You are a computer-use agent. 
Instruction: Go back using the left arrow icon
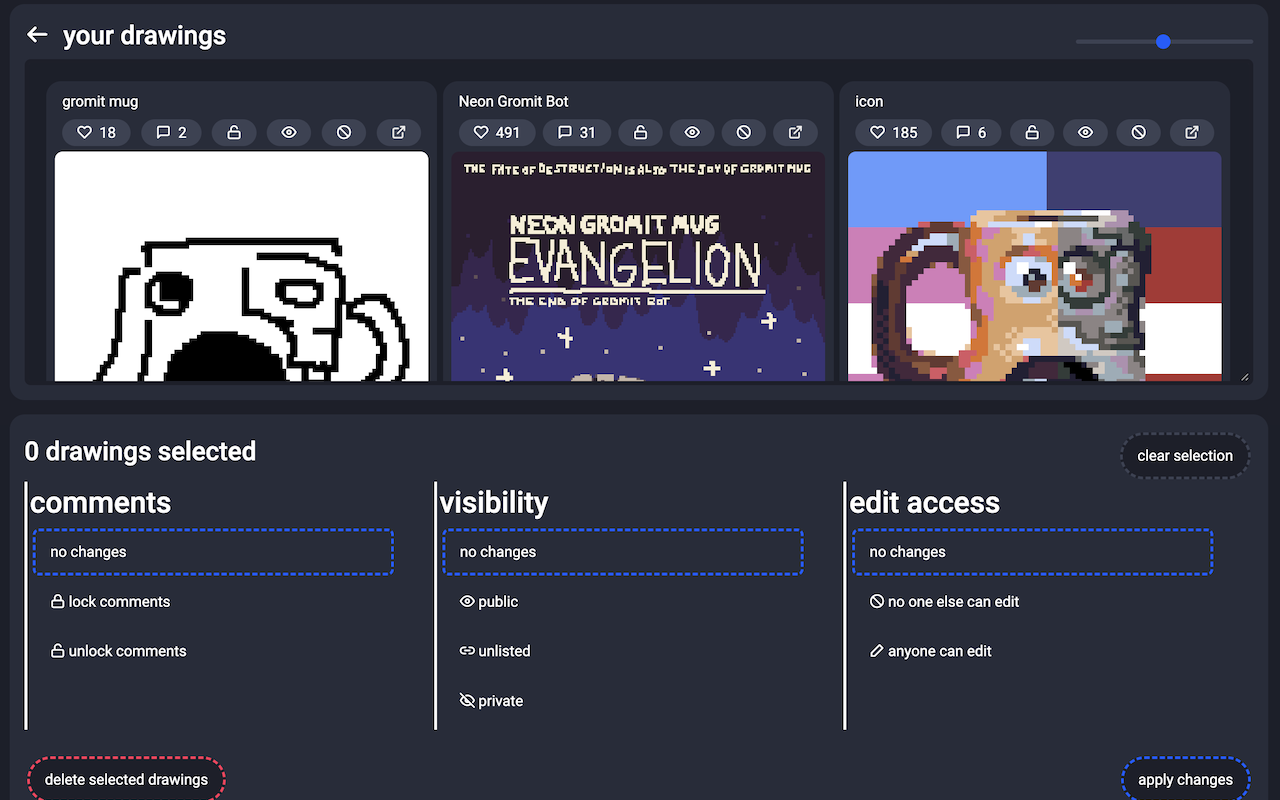click(37, 35)
